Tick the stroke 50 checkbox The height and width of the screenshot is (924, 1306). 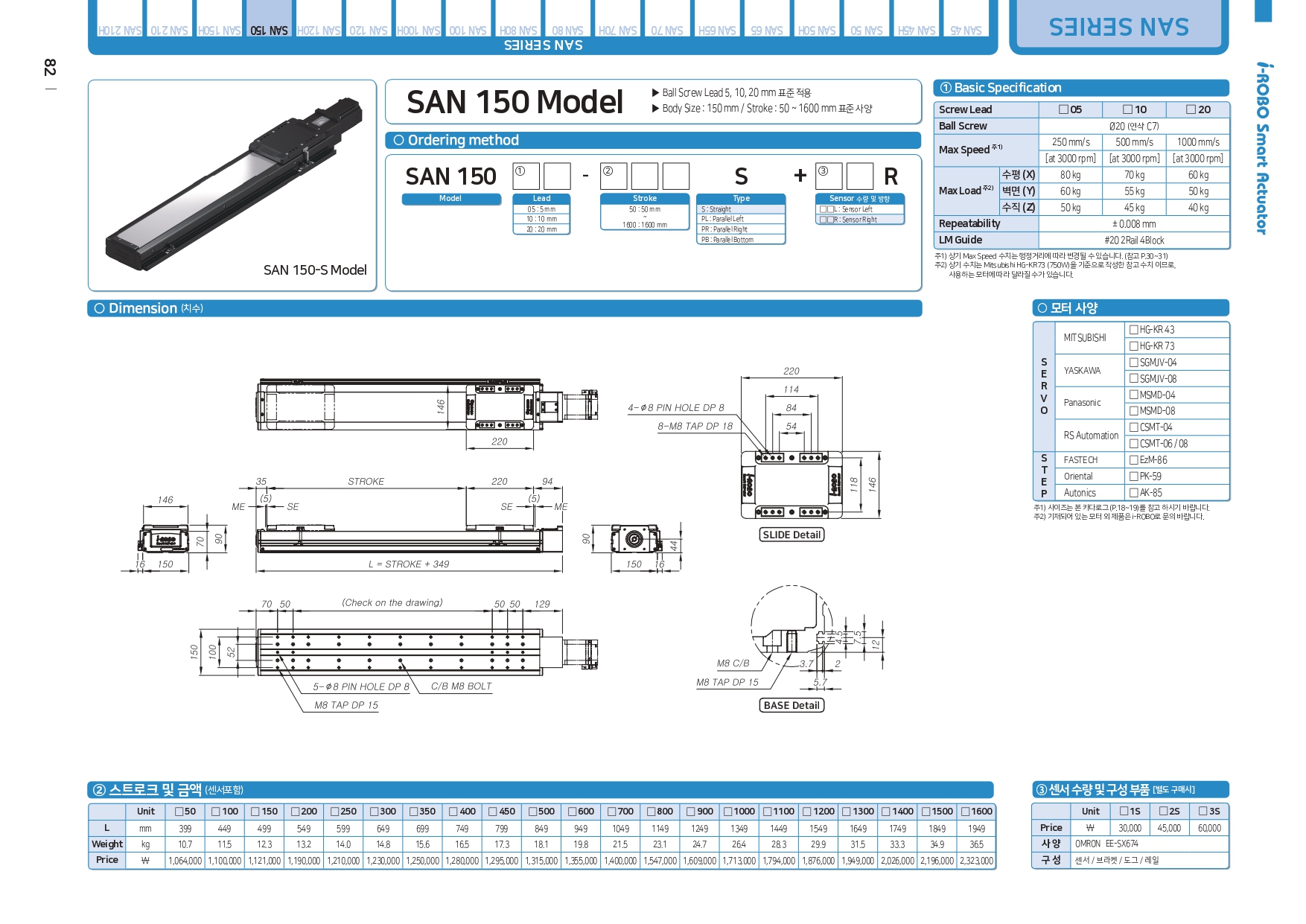[179, 812]
